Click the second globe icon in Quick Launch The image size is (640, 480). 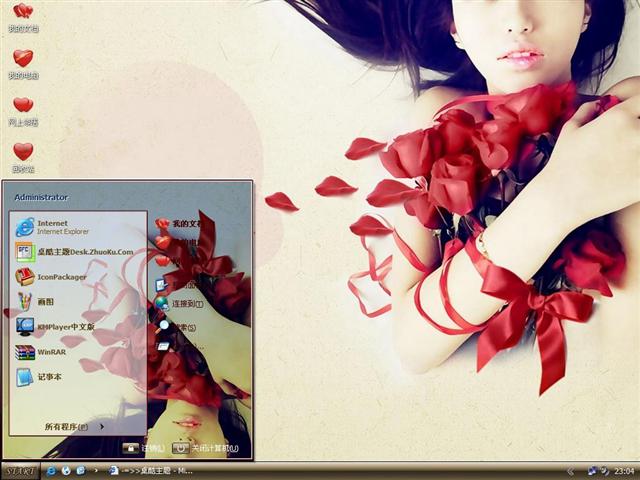tap(66, 471)
